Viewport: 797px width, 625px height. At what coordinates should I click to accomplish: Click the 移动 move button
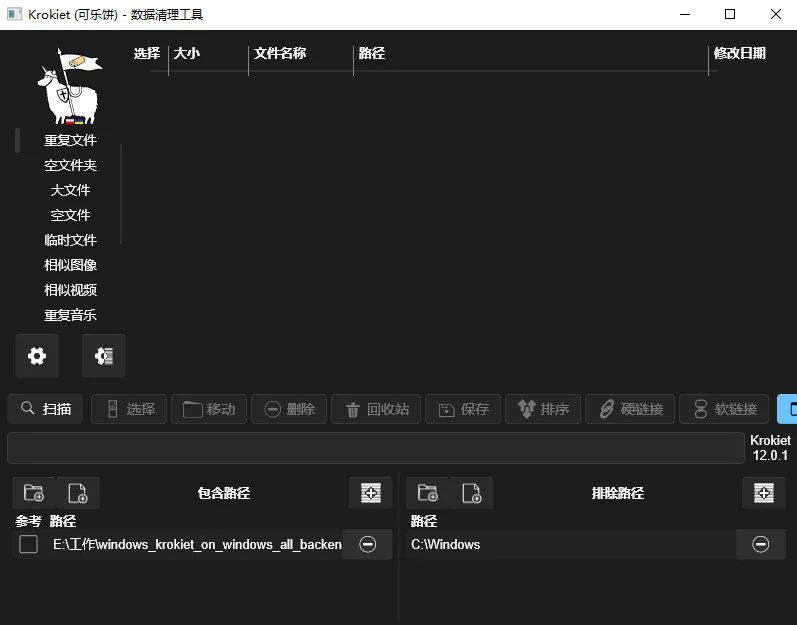(209, 409)
